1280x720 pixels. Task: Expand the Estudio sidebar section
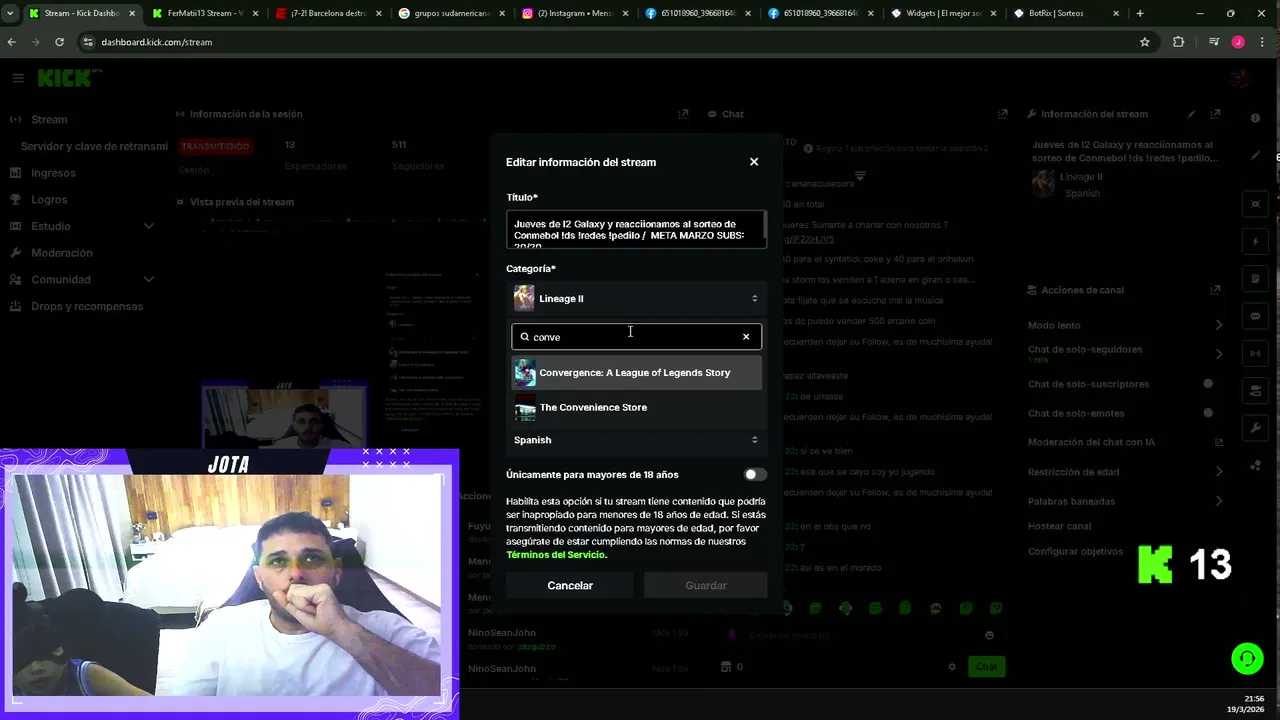[149, 227]
